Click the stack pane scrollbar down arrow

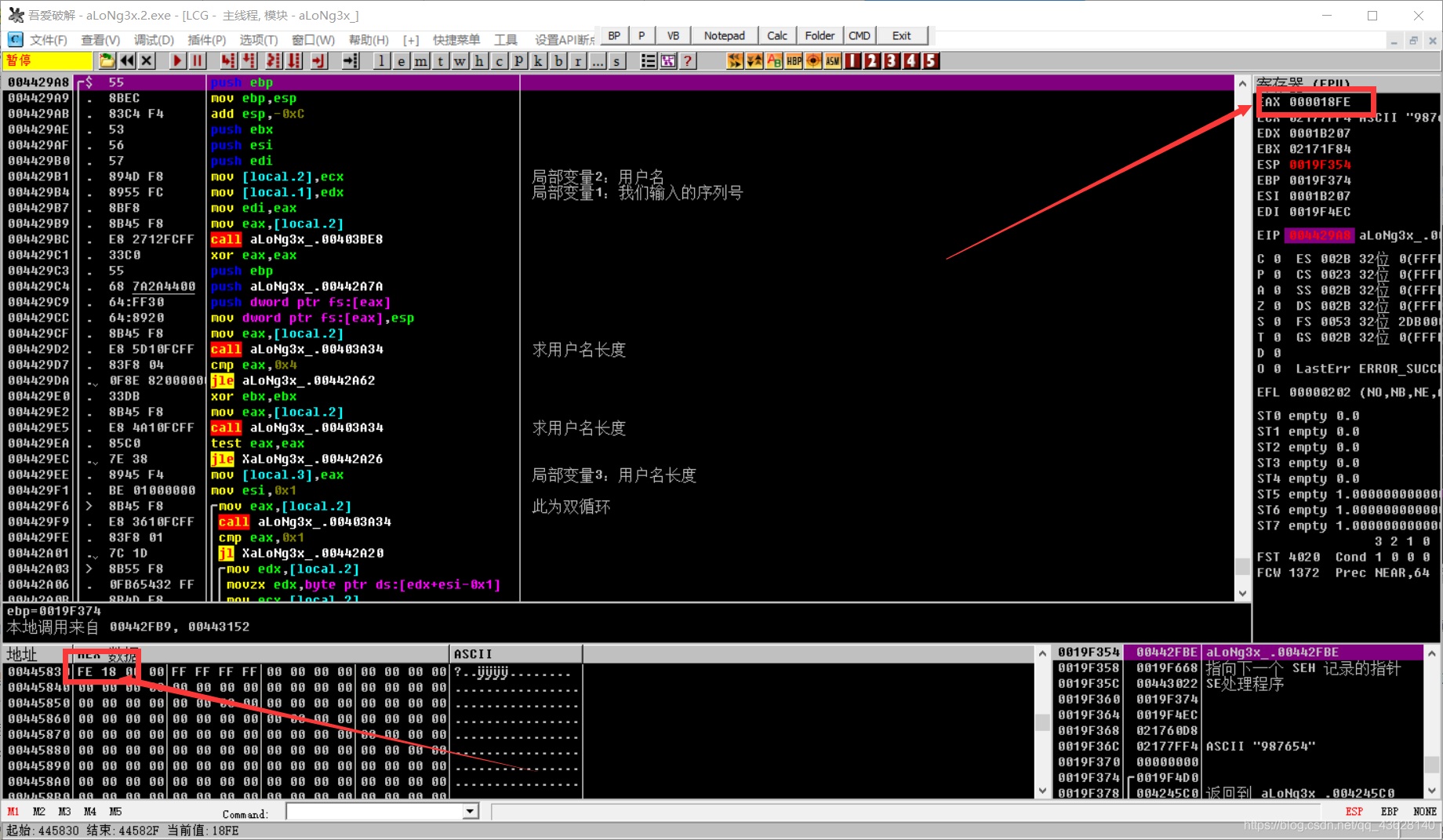[x=1432, y=791]
